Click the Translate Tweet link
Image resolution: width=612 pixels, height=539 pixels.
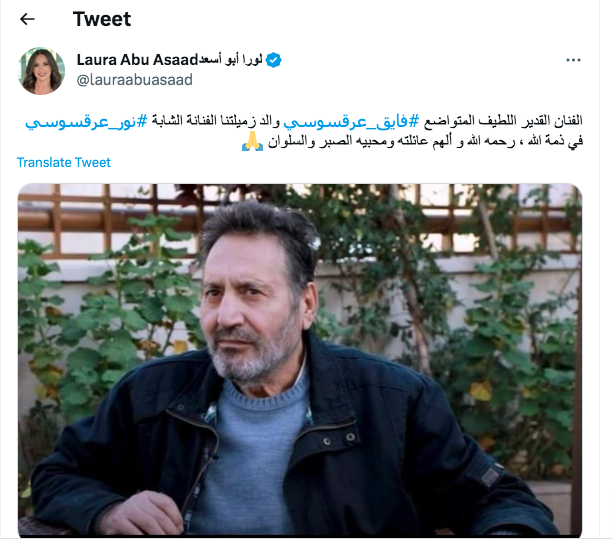[64, 162]
